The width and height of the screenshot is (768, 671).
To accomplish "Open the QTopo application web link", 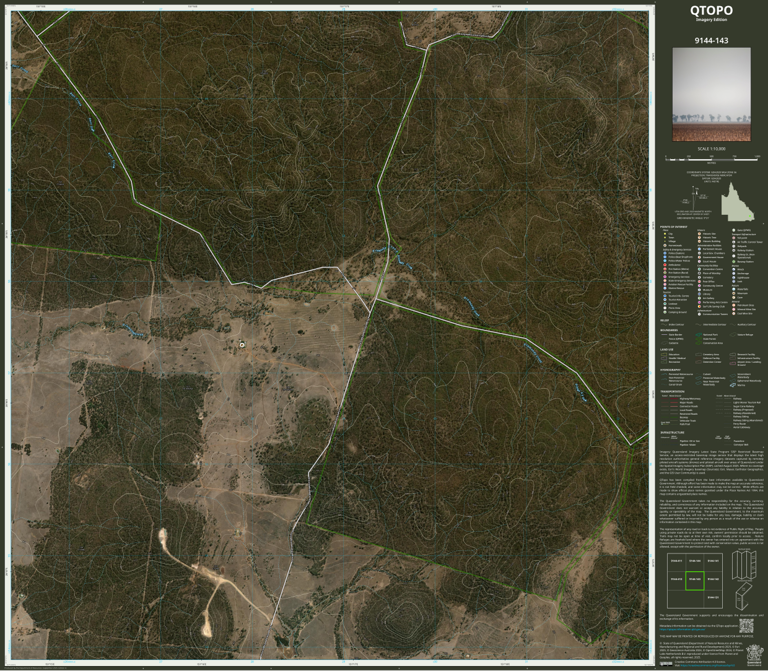I will coord(682,629).
